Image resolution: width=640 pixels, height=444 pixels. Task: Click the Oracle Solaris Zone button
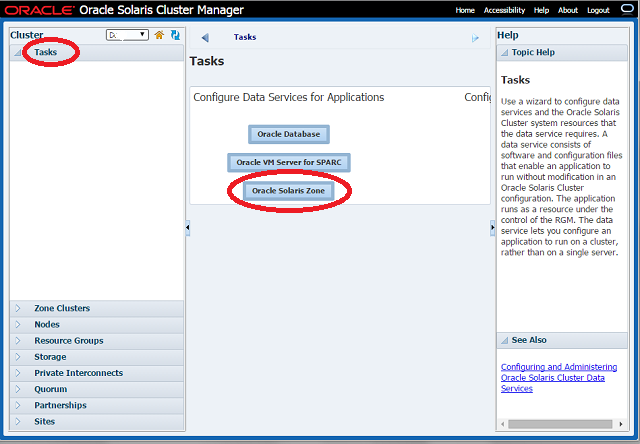click(288, 190)
